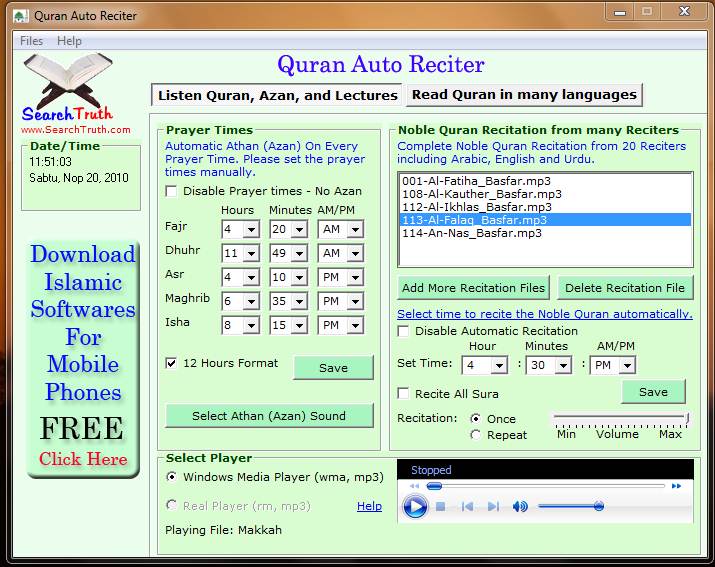Click the fast-forward icon beside seek bar
This screenshot has width=715, height=567.
coord(676,486)
